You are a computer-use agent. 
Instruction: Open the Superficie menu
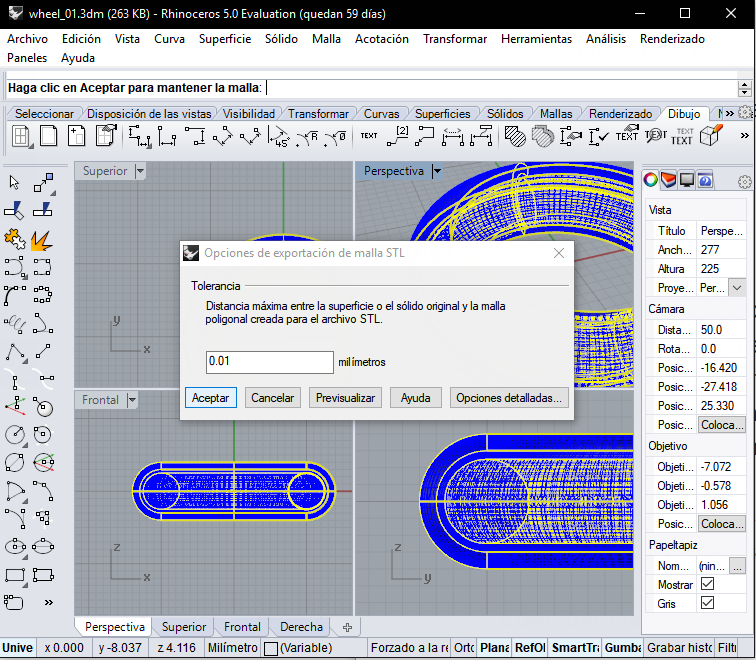[x=225, y=39]
